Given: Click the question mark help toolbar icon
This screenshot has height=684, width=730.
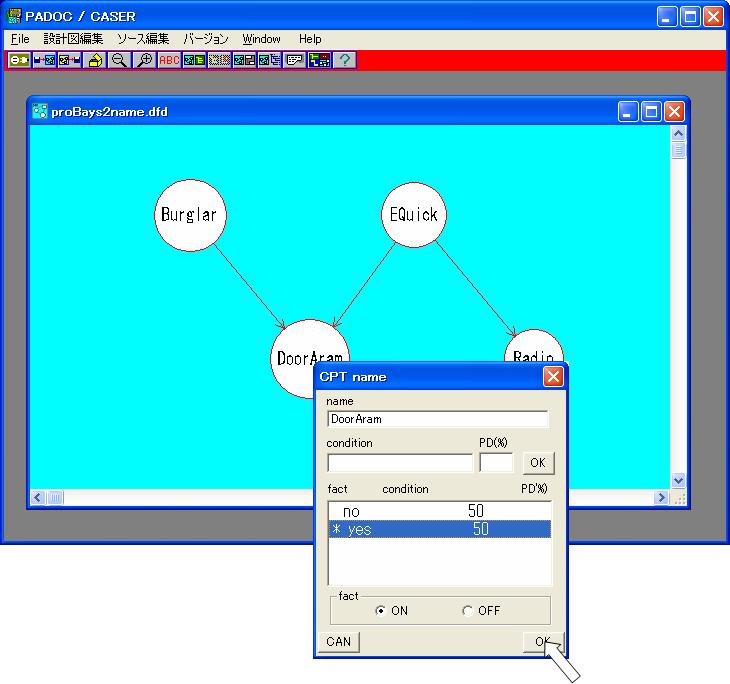Looking at the screenshot, I should coord(345,60).
